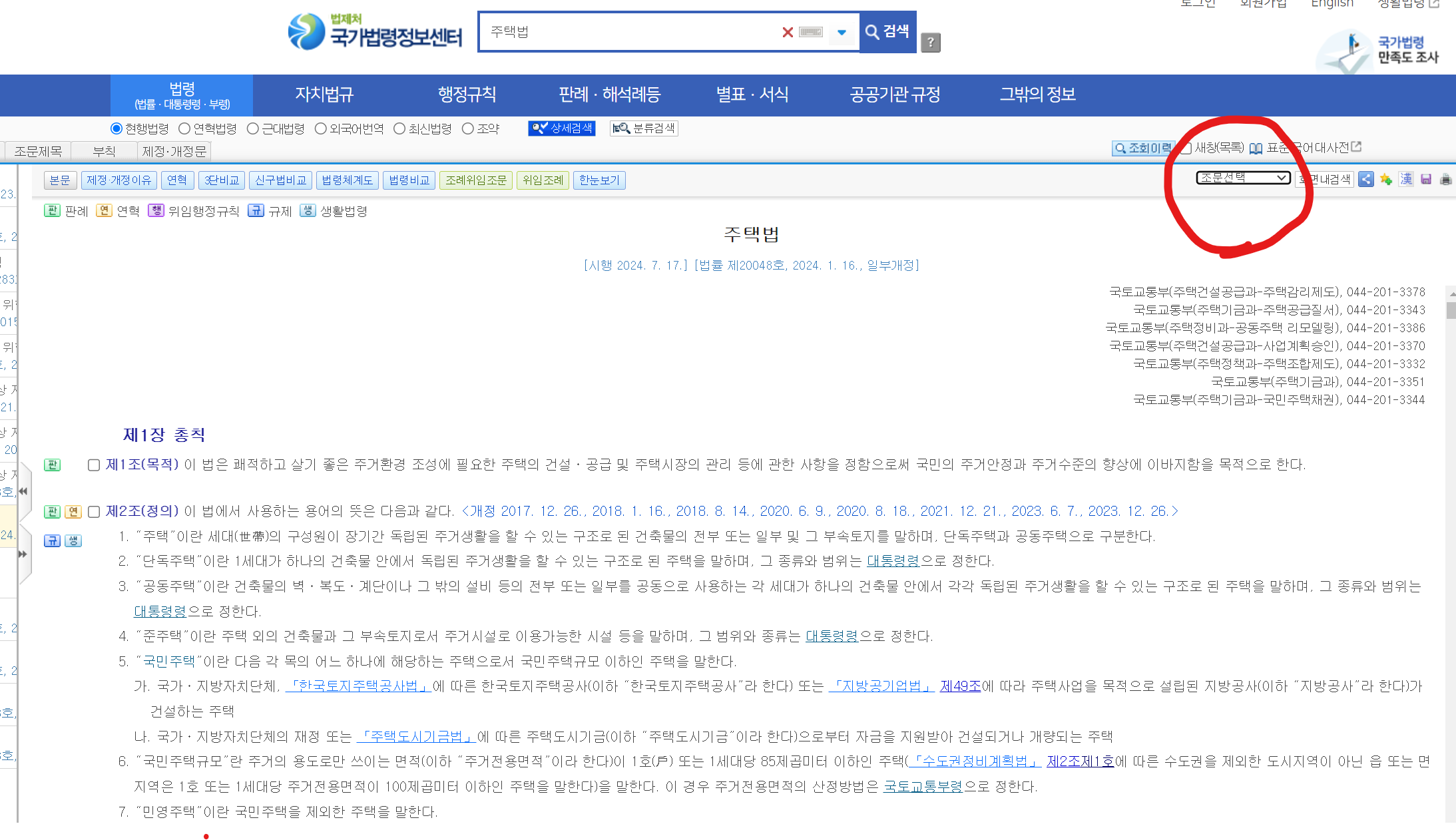Add this law to favorites via the star icon

click(1386, 179)
